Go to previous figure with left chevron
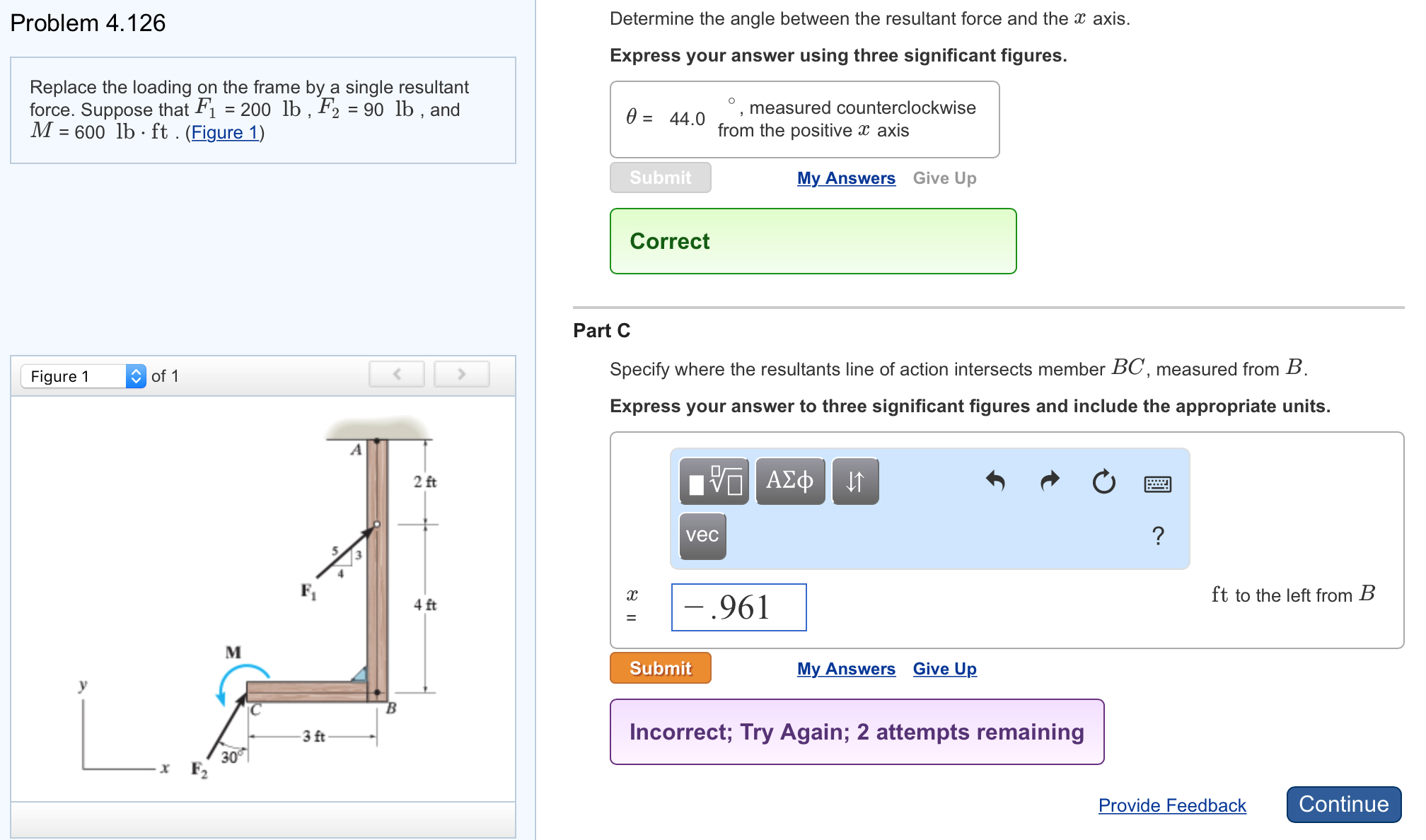Image resolution: width=1426 pixels, height=840 pixels. [397, 374]
